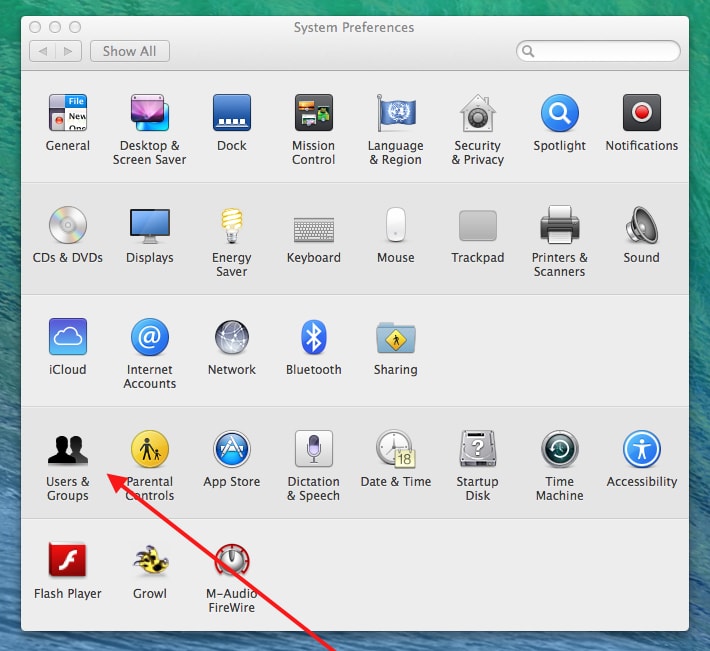Open Energy Saver preferences

(x=232, y=225)
